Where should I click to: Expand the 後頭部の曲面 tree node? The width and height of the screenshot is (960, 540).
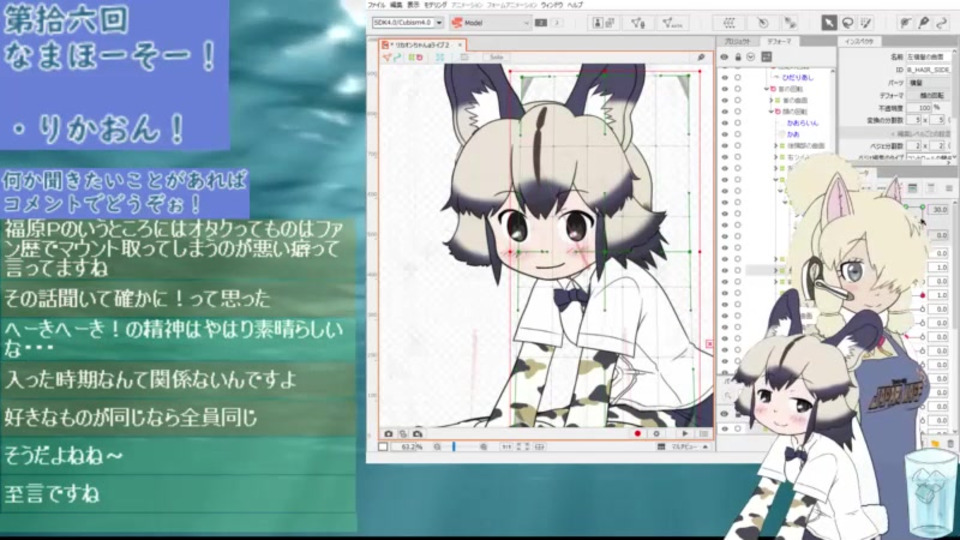click(x=776, y=146)
